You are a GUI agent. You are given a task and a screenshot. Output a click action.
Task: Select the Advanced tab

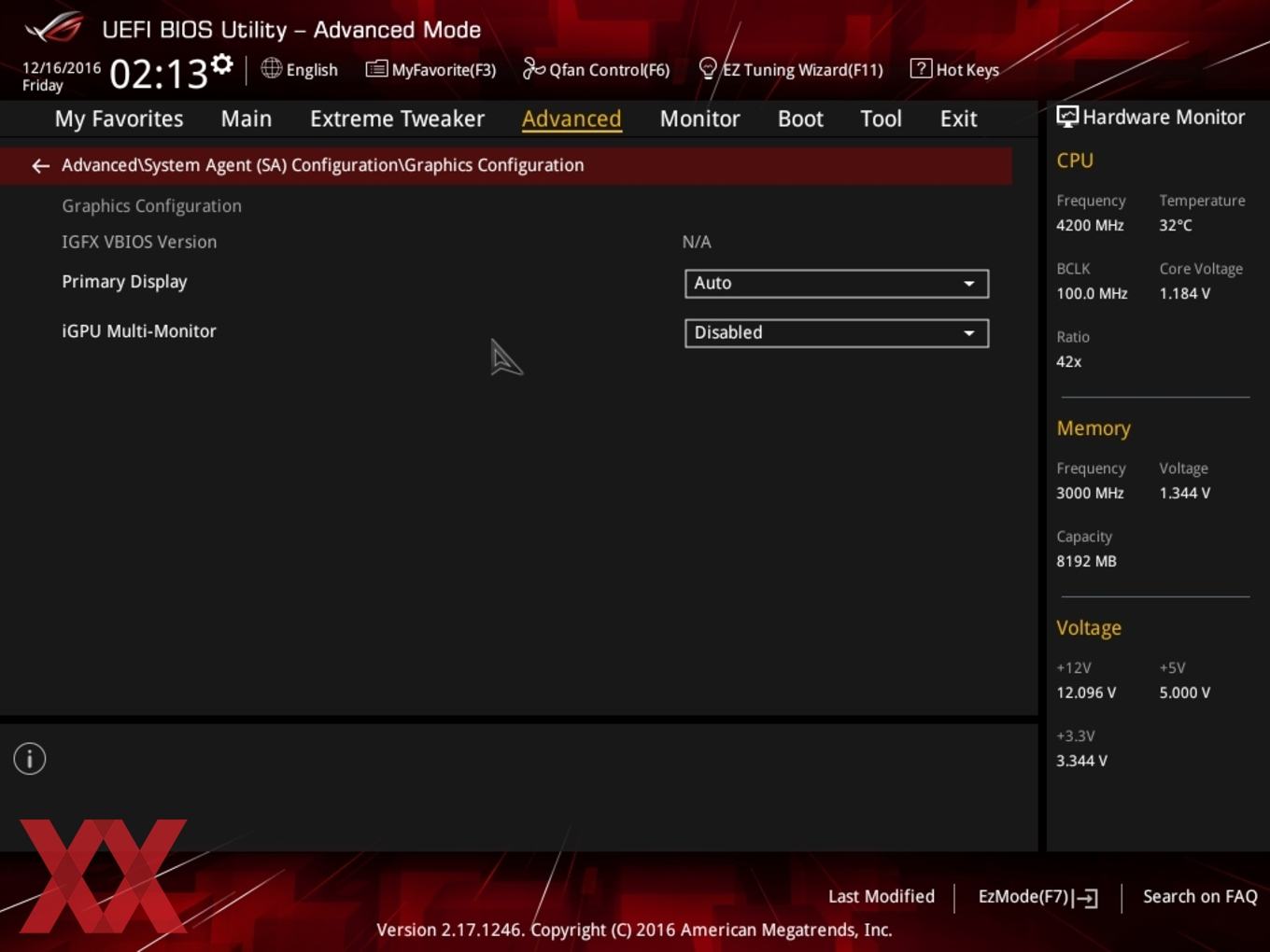[x=571, y=119]
